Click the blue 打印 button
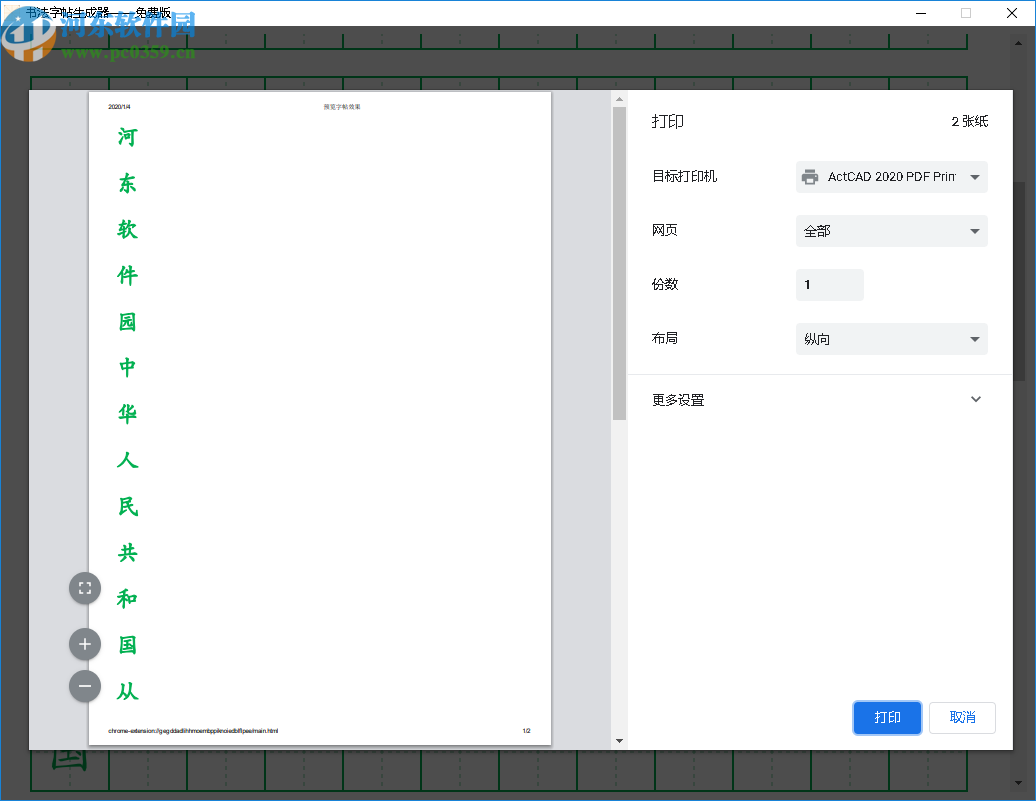 pyautogui.click(x=887, y=718)
